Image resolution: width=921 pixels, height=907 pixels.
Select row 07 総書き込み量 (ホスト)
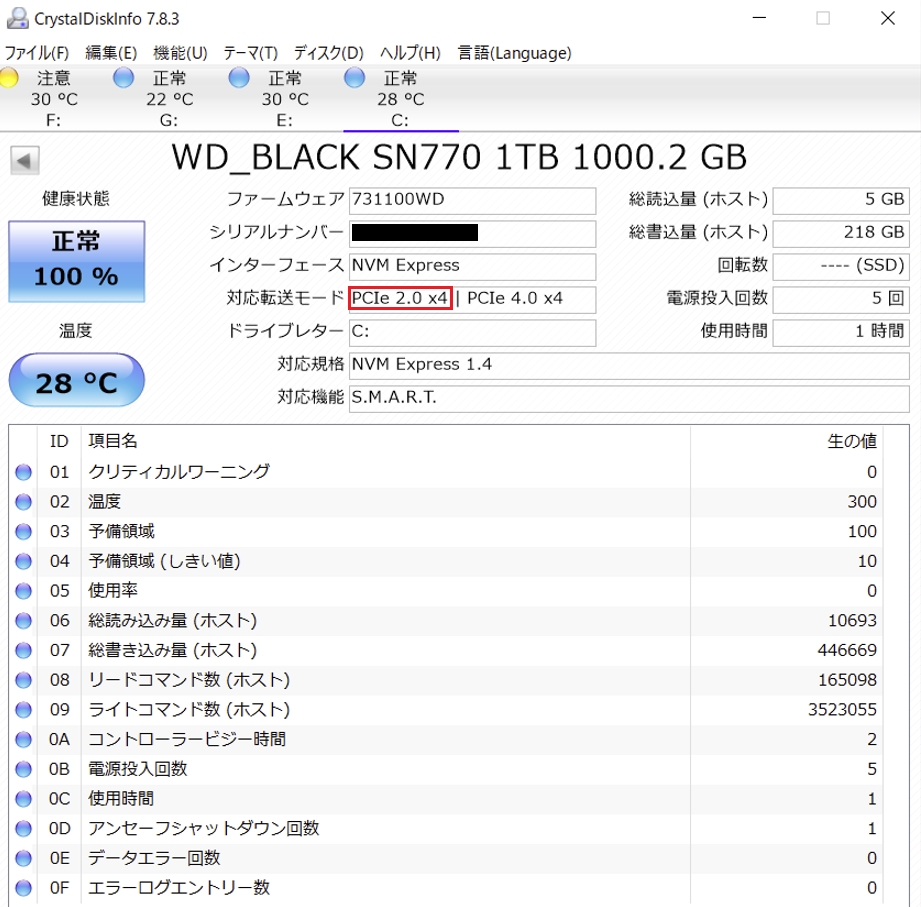pos(446,650)
